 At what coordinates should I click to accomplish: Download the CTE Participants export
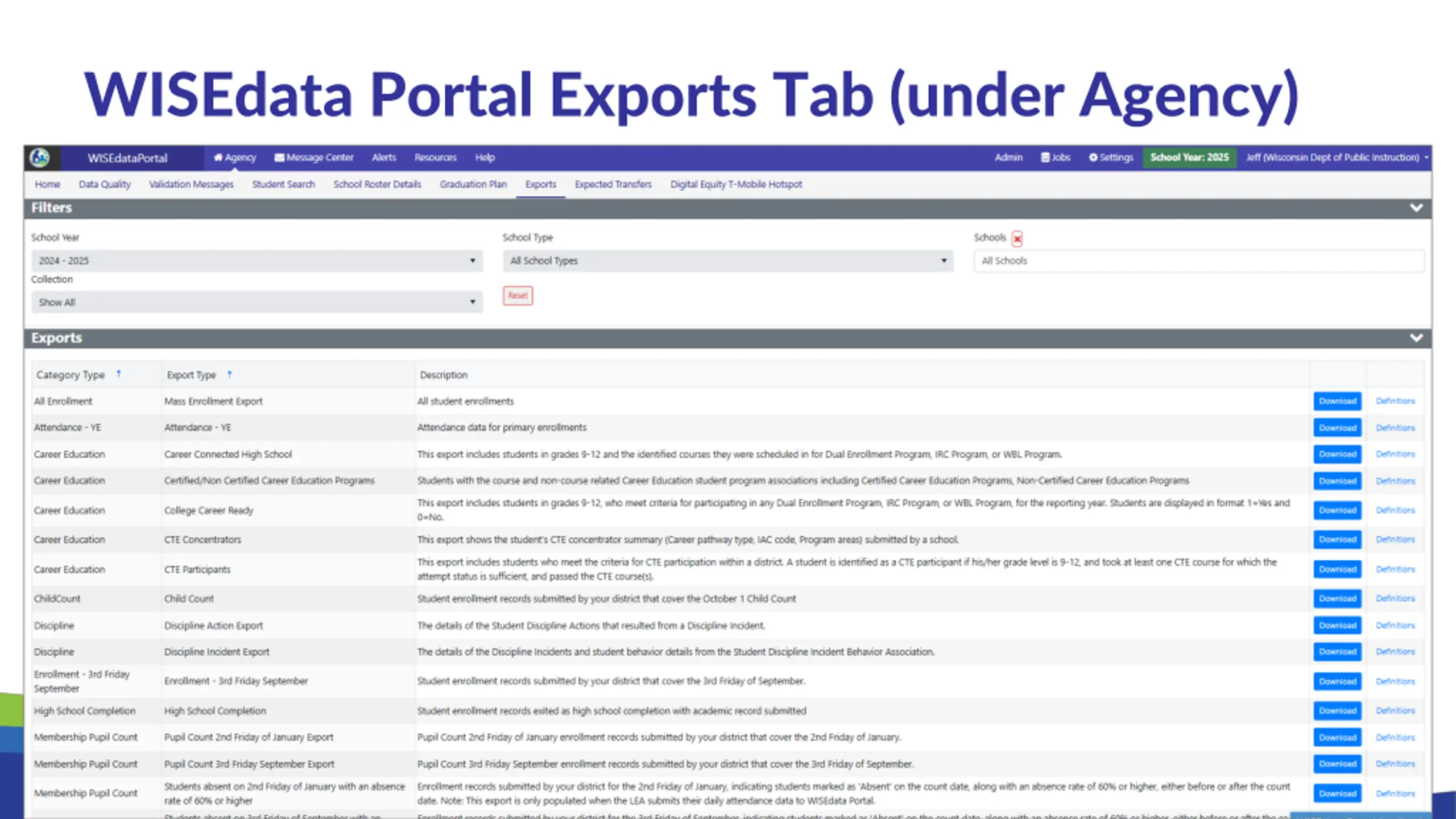(1337, 569)
